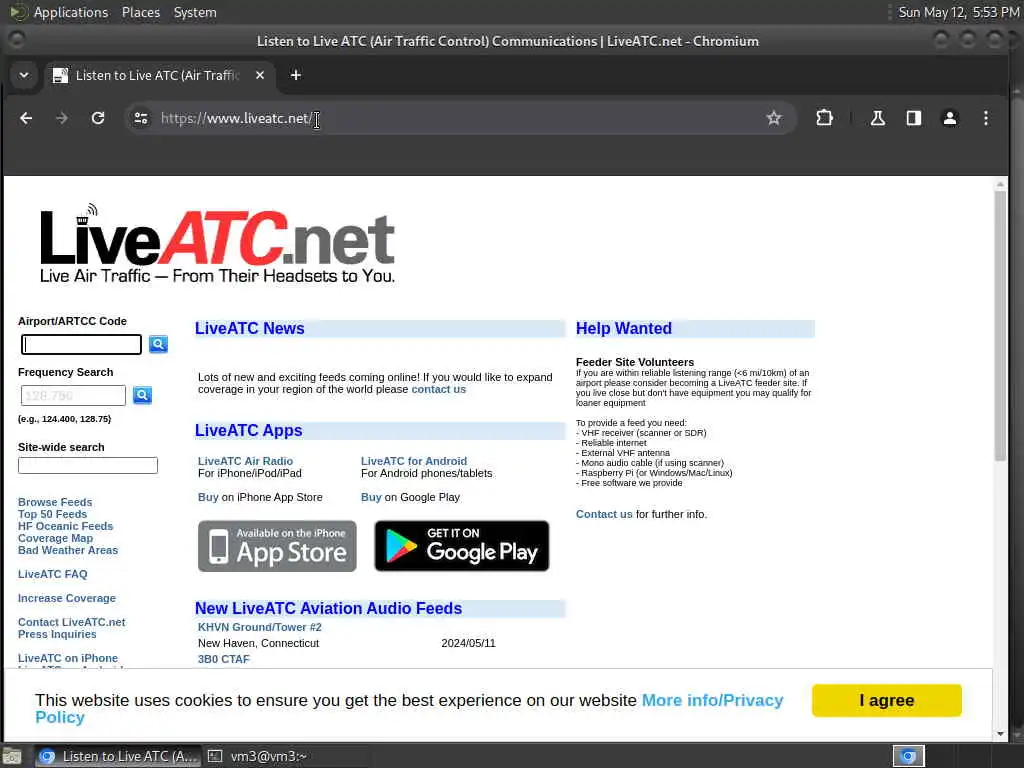This screenshot has height=768, width=1024.
Task: Reload the page with refresh icon
Action: [98, 118]
